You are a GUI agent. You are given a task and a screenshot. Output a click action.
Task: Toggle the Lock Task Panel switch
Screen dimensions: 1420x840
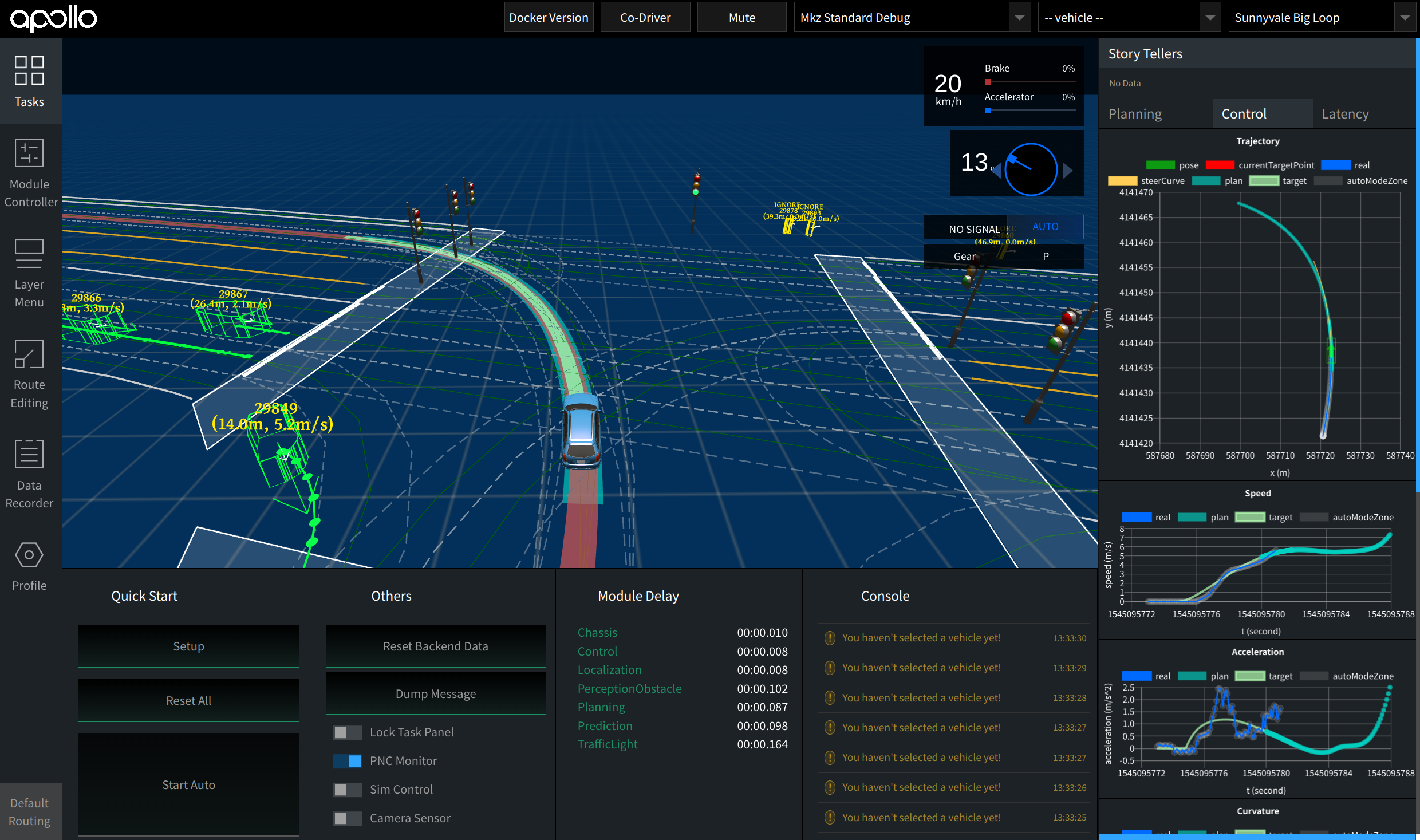pos(347,732)
